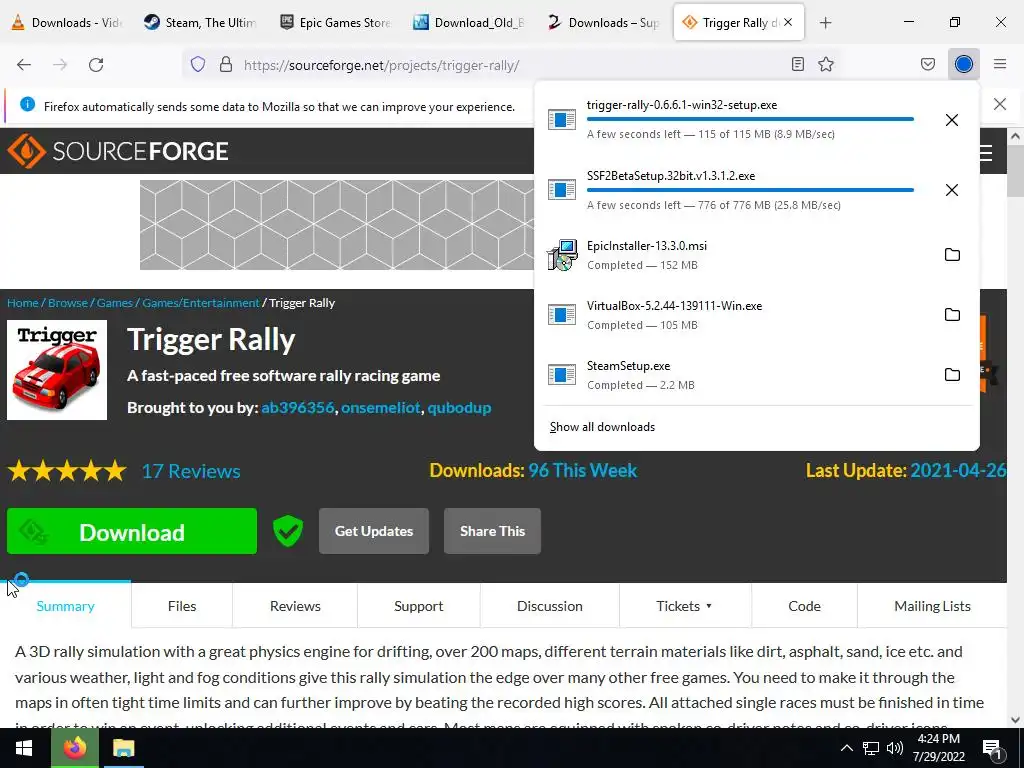Open the Games breadcrumb link
The height and width of the screenshot is (768, 1024).
tap(115, 303)
